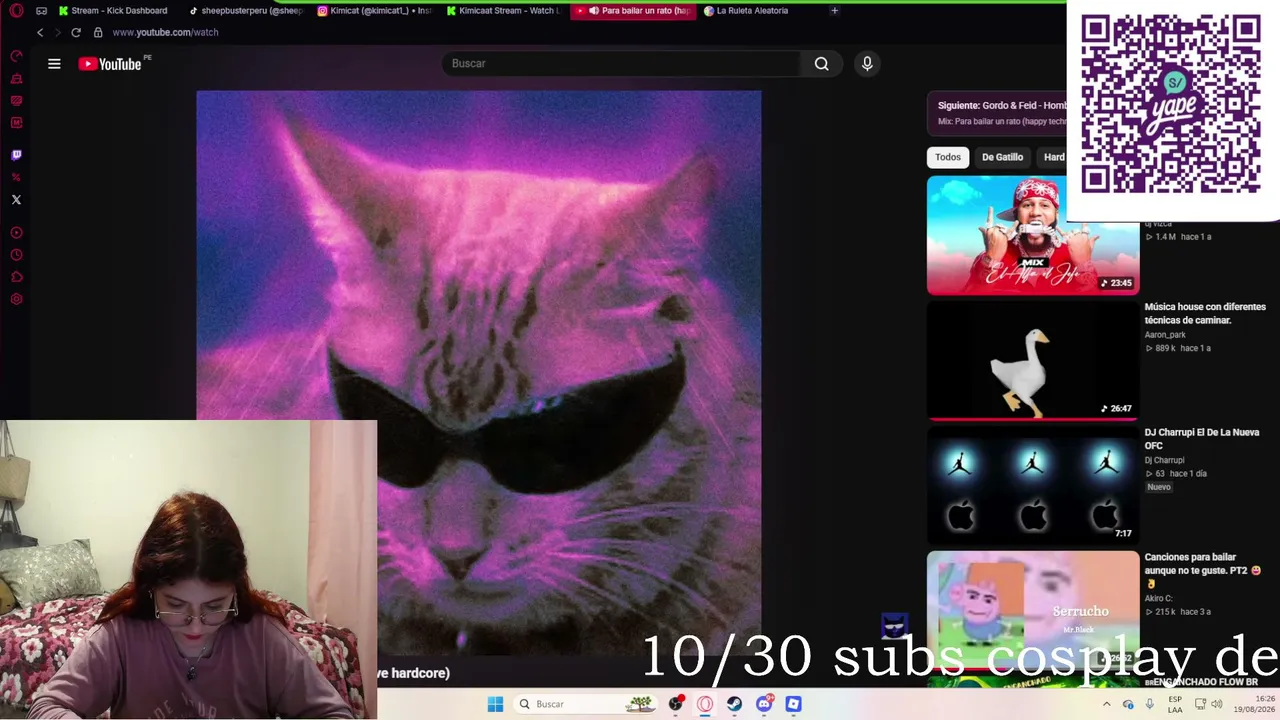Screen dimensions: 1280x720
Task: Open a new browser tab
Action: (x=835, y=11)
